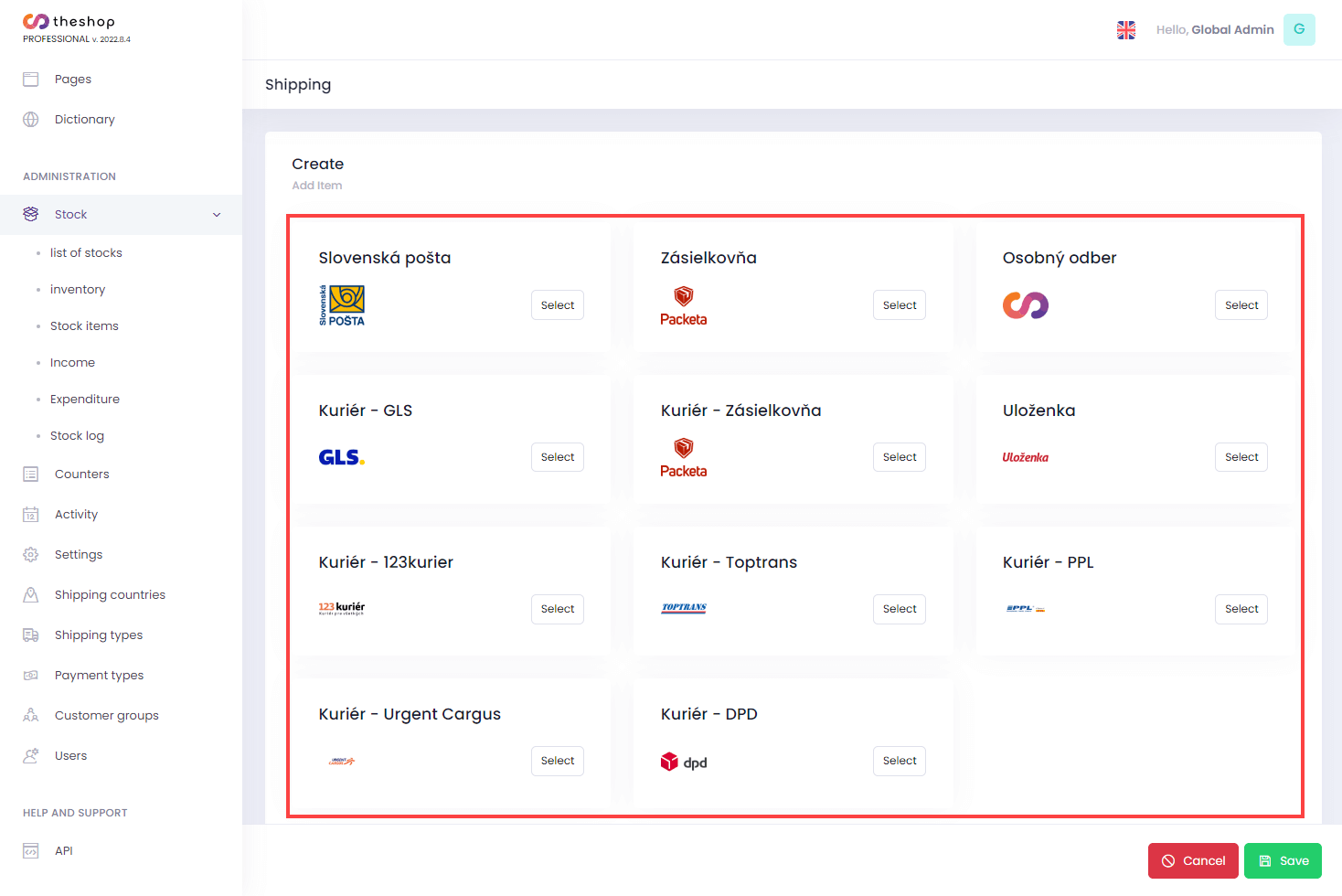The image size is (1342, 896).
Task: Click the 'Add Item' subtitle
Action: pyautogui.click(x=317, y=186)
